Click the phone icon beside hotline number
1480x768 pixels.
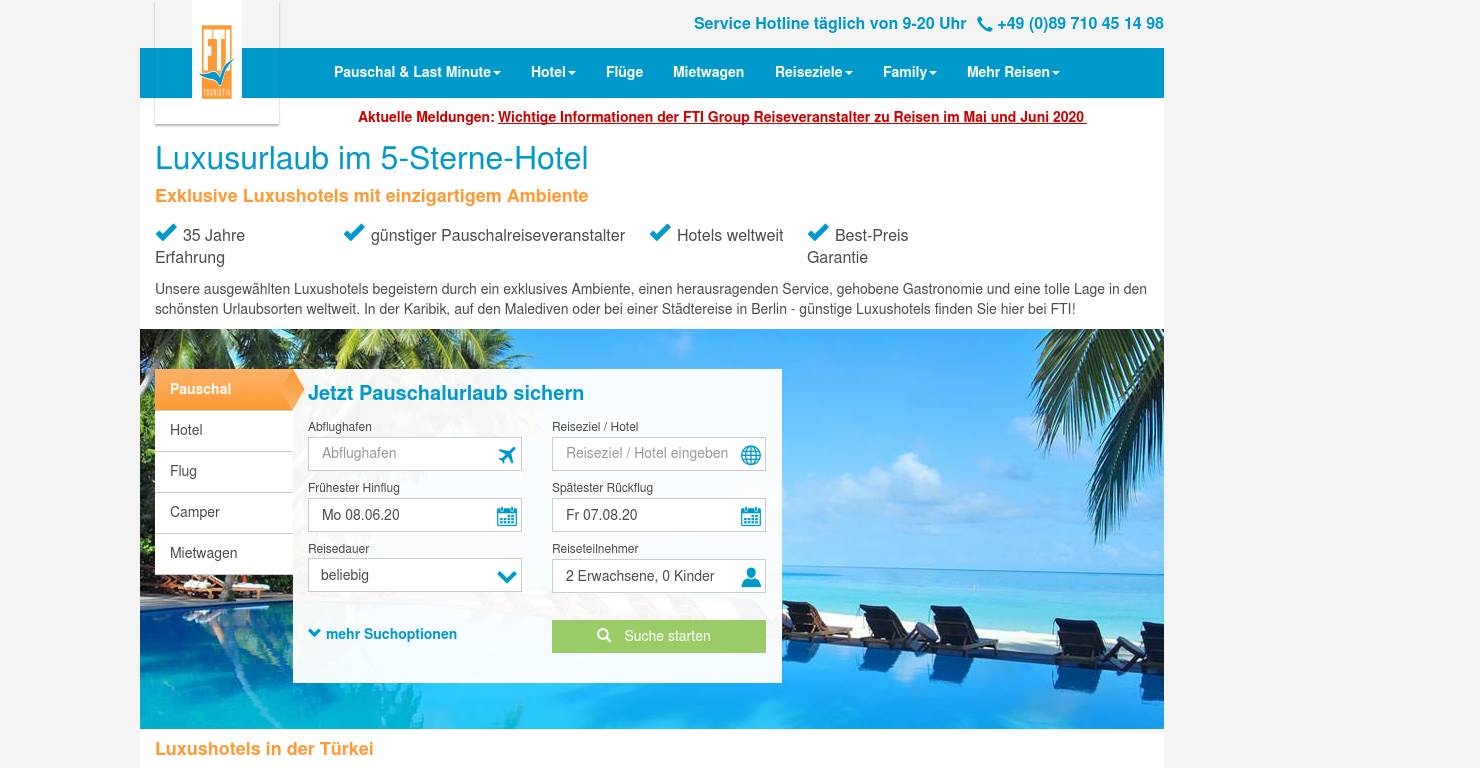(x=985, y=24)
